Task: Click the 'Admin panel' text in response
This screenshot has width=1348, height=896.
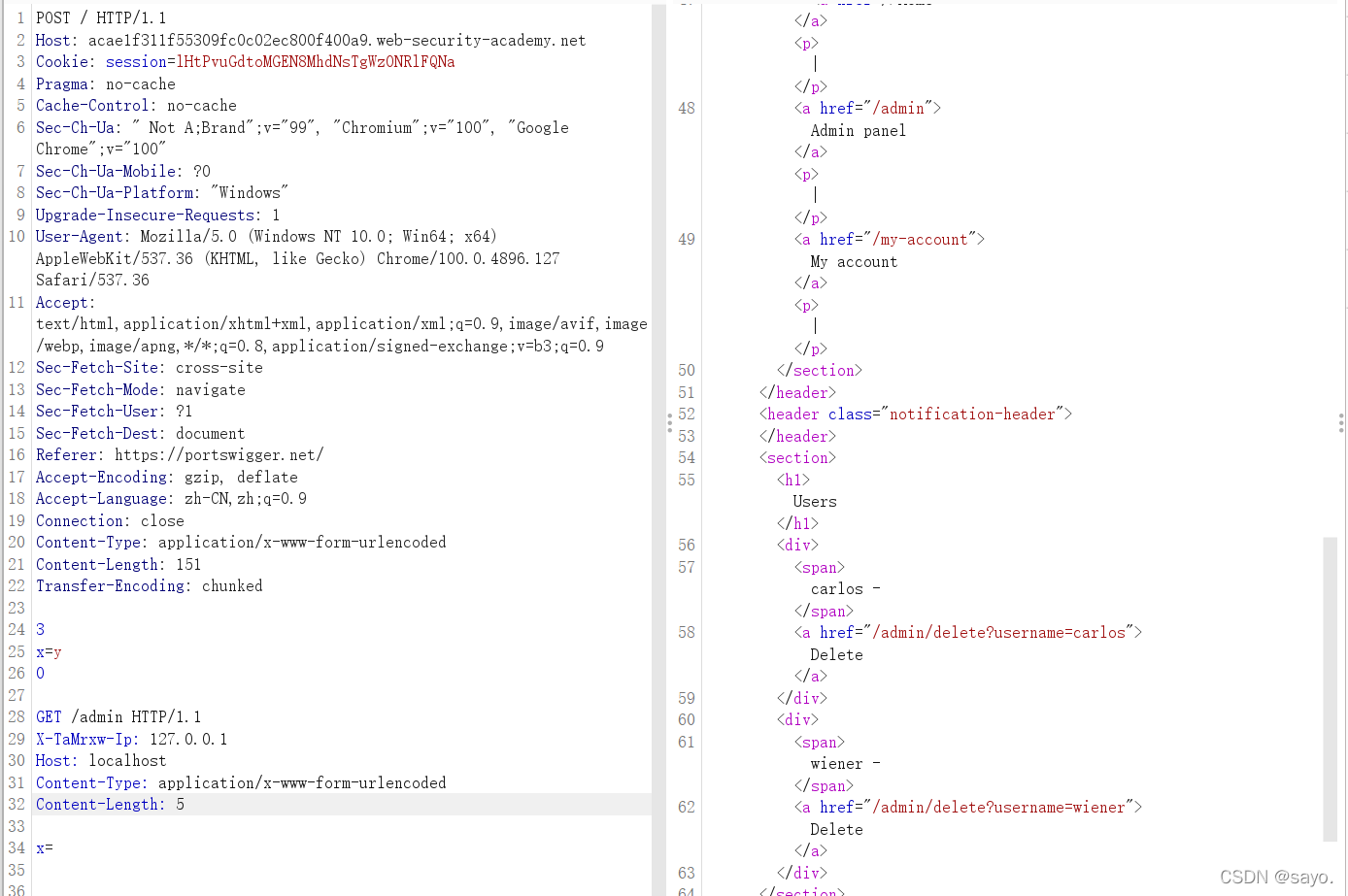Action: [859, 130]
